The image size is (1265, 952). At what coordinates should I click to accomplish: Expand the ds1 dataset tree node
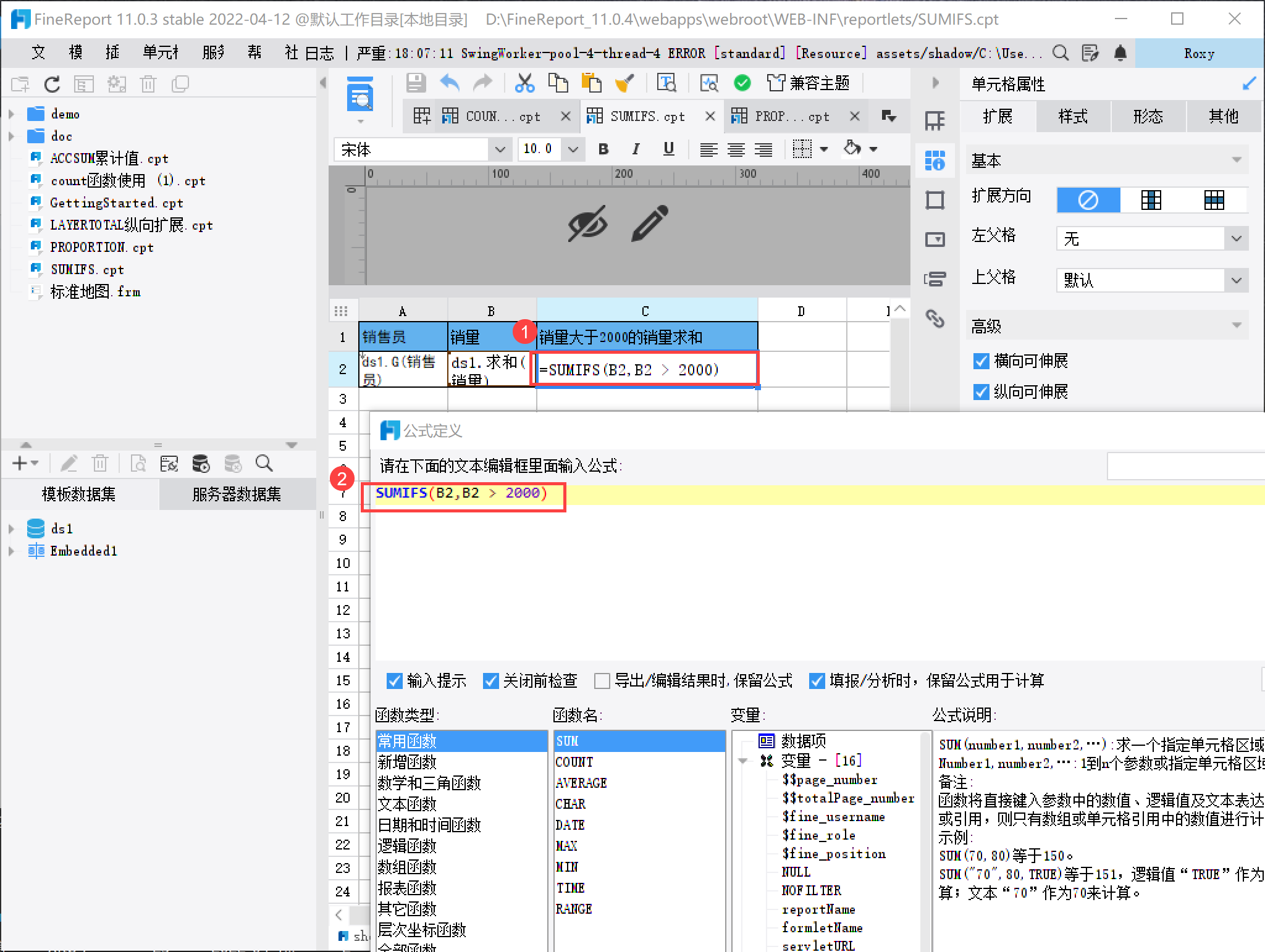(11, 529)
